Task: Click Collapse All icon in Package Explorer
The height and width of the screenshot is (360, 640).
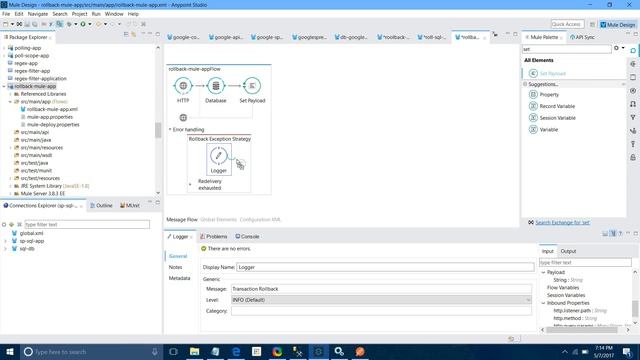Action: point(126,35)
